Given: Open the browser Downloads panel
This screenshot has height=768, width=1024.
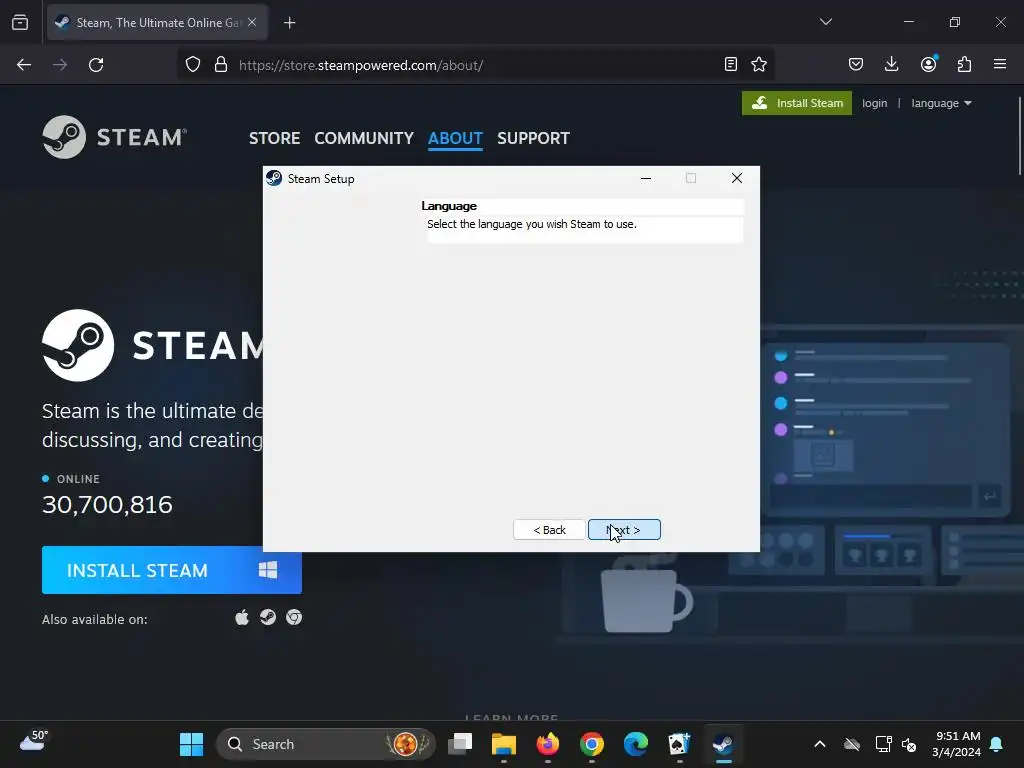Looking at the screenshot, I should [891, 64].
